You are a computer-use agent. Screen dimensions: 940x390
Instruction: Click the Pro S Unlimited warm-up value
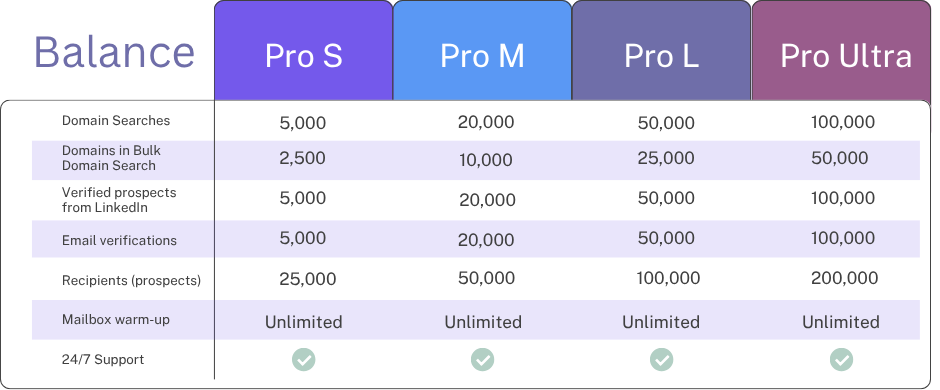303,322
